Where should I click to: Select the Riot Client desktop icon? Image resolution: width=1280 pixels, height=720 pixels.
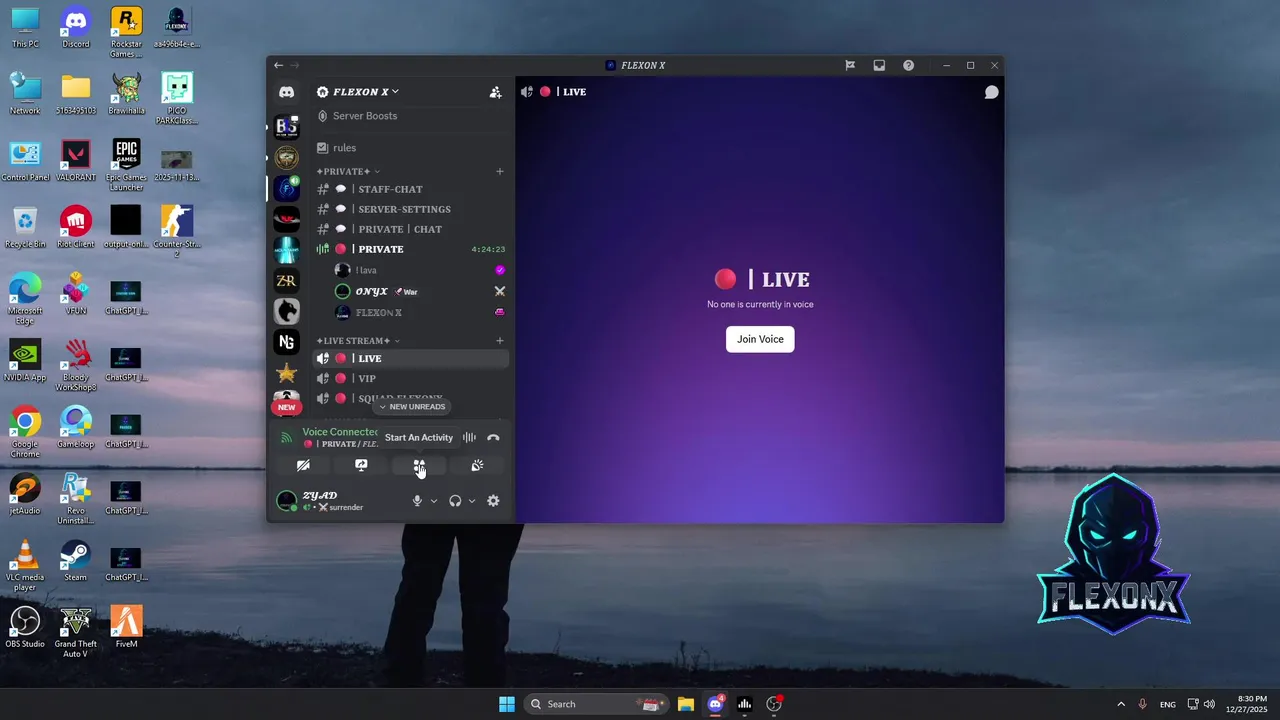coord(76,227)
